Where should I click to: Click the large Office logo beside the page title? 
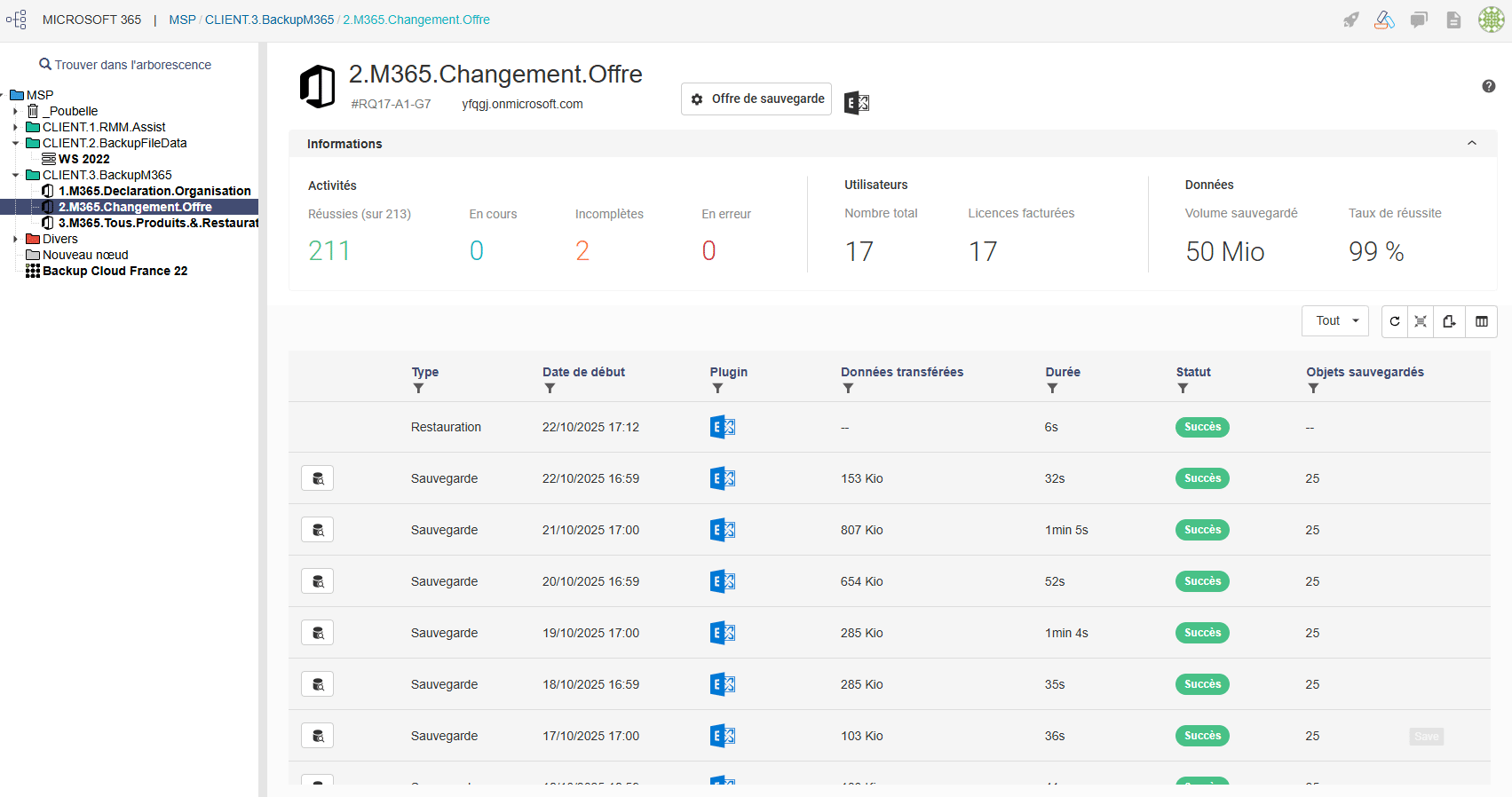click(318, 86)
